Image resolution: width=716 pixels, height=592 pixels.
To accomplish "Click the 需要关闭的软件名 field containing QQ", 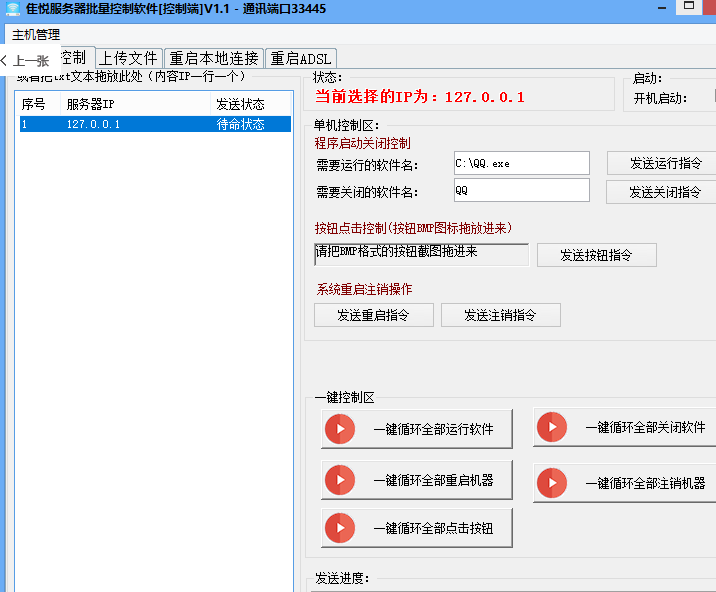I will tap(520, 190).
